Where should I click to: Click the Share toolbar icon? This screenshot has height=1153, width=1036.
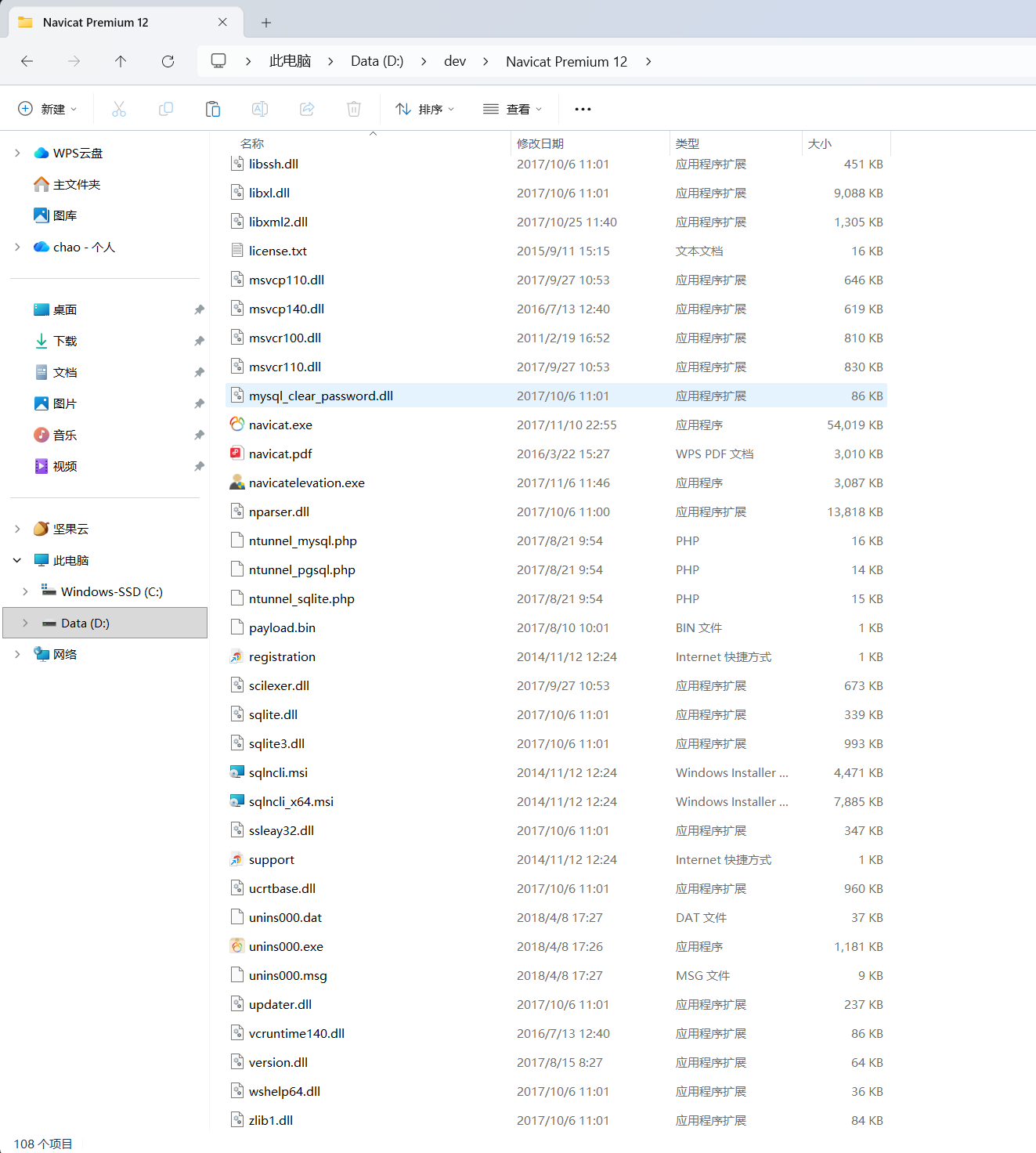click(307, 109)
